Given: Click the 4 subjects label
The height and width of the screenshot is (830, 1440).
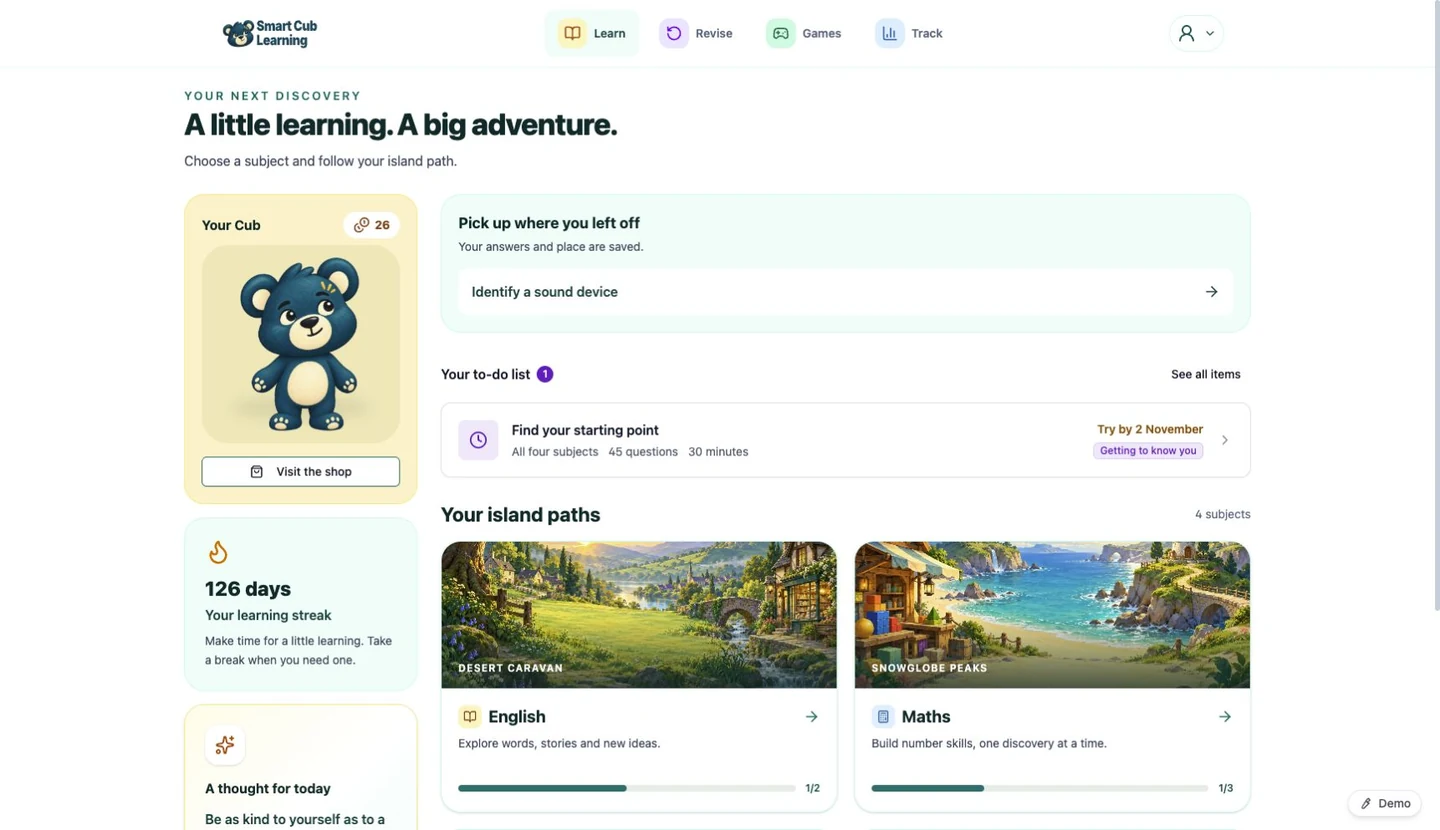Looking at the screenshot, I should point(1223,514).
